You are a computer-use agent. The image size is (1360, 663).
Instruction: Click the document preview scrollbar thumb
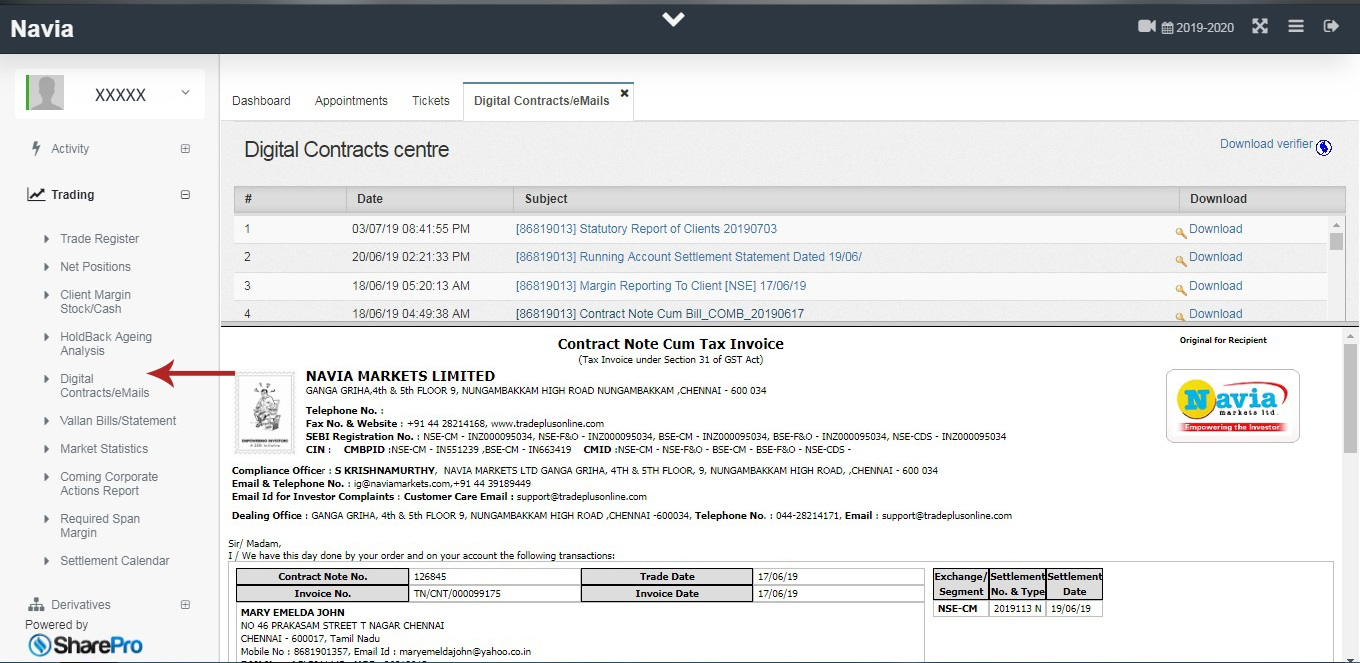pyautogui.click(x=1350, y=398)
